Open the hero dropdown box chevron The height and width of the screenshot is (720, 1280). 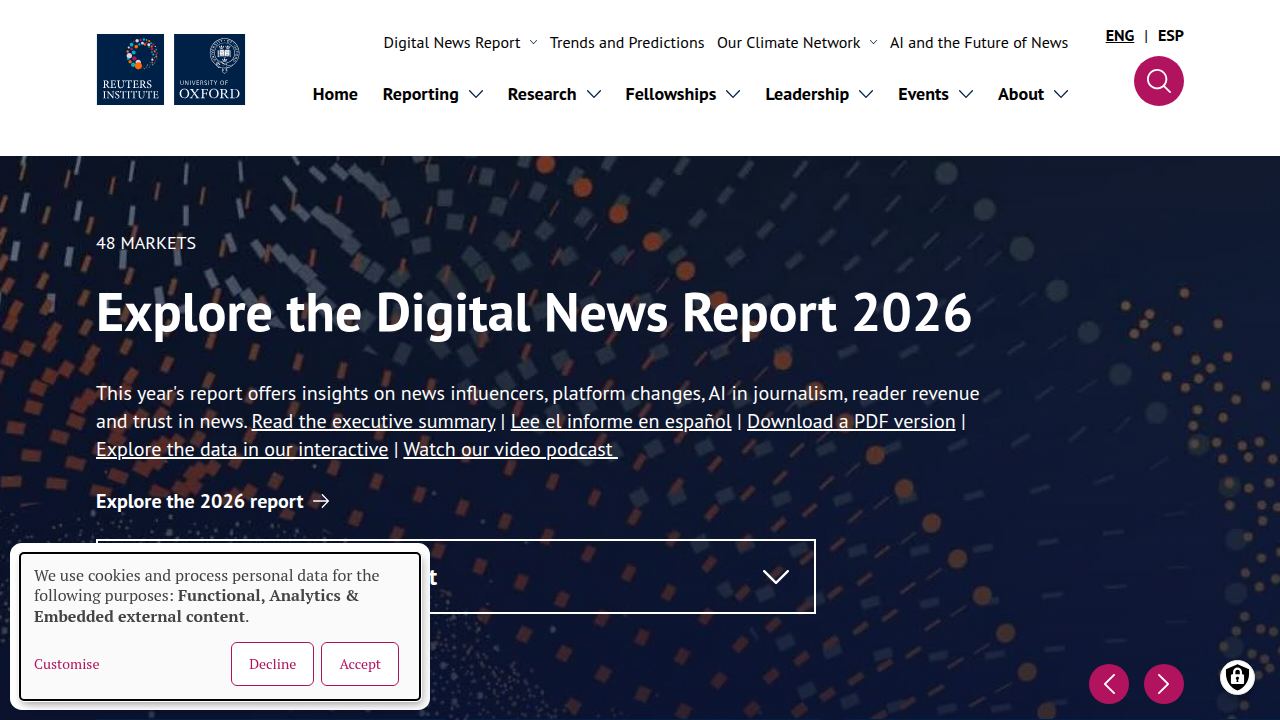pyautogui.click(x=776, y=576)
